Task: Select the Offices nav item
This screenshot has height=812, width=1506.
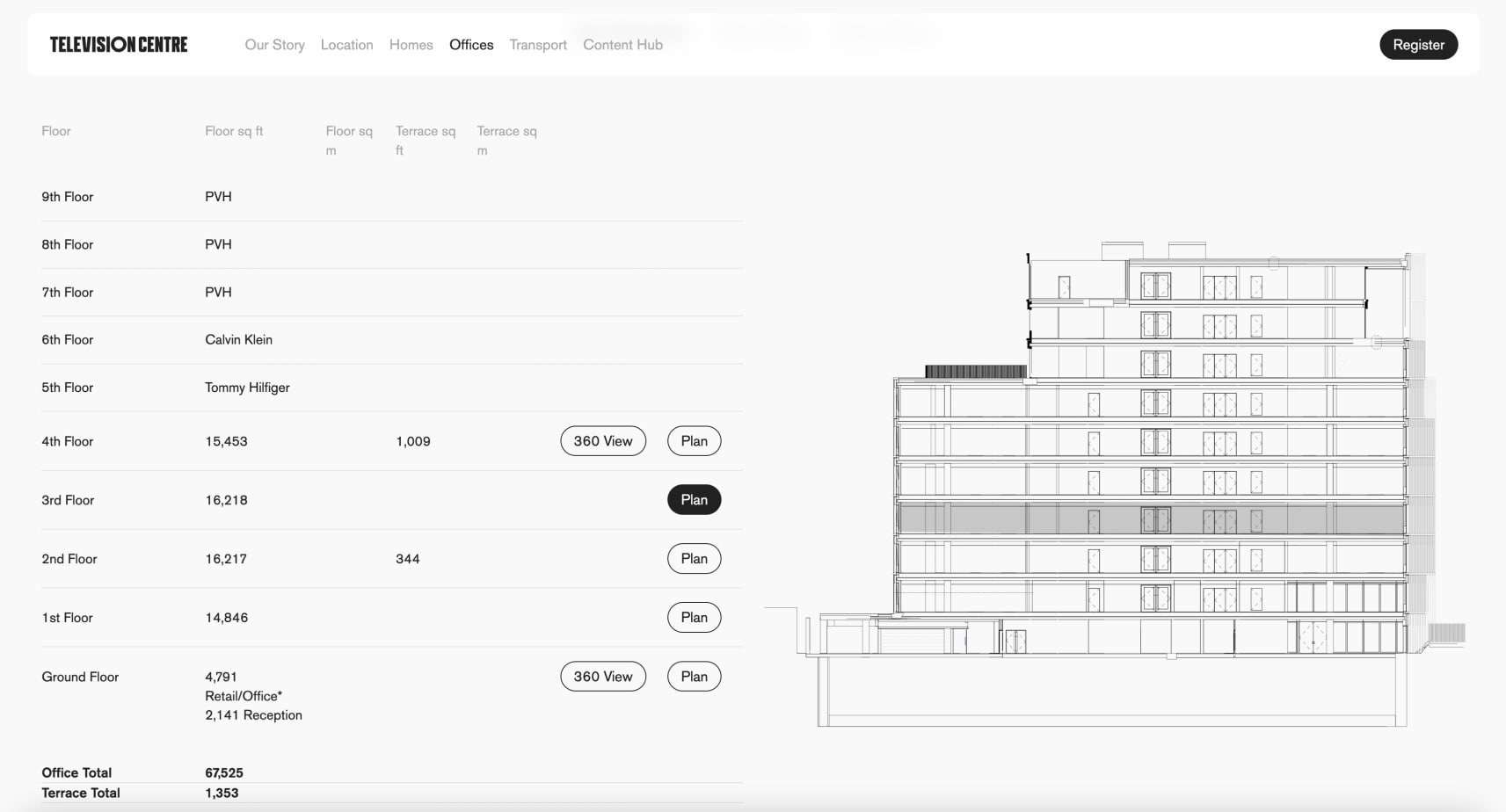Action: (x=471, y=45)
